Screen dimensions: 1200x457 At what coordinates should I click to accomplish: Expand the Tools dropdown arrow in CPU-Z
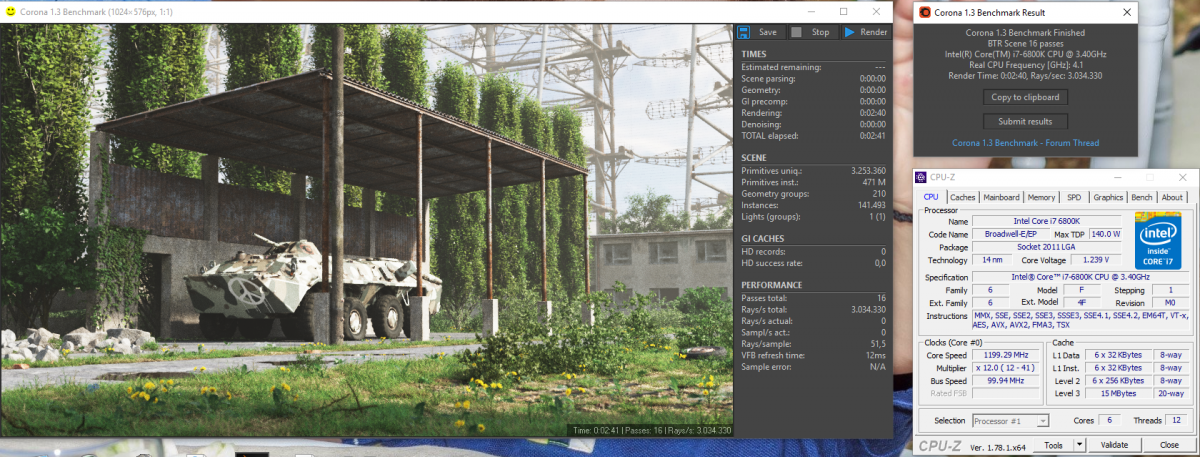click(x=1080, y=445)
